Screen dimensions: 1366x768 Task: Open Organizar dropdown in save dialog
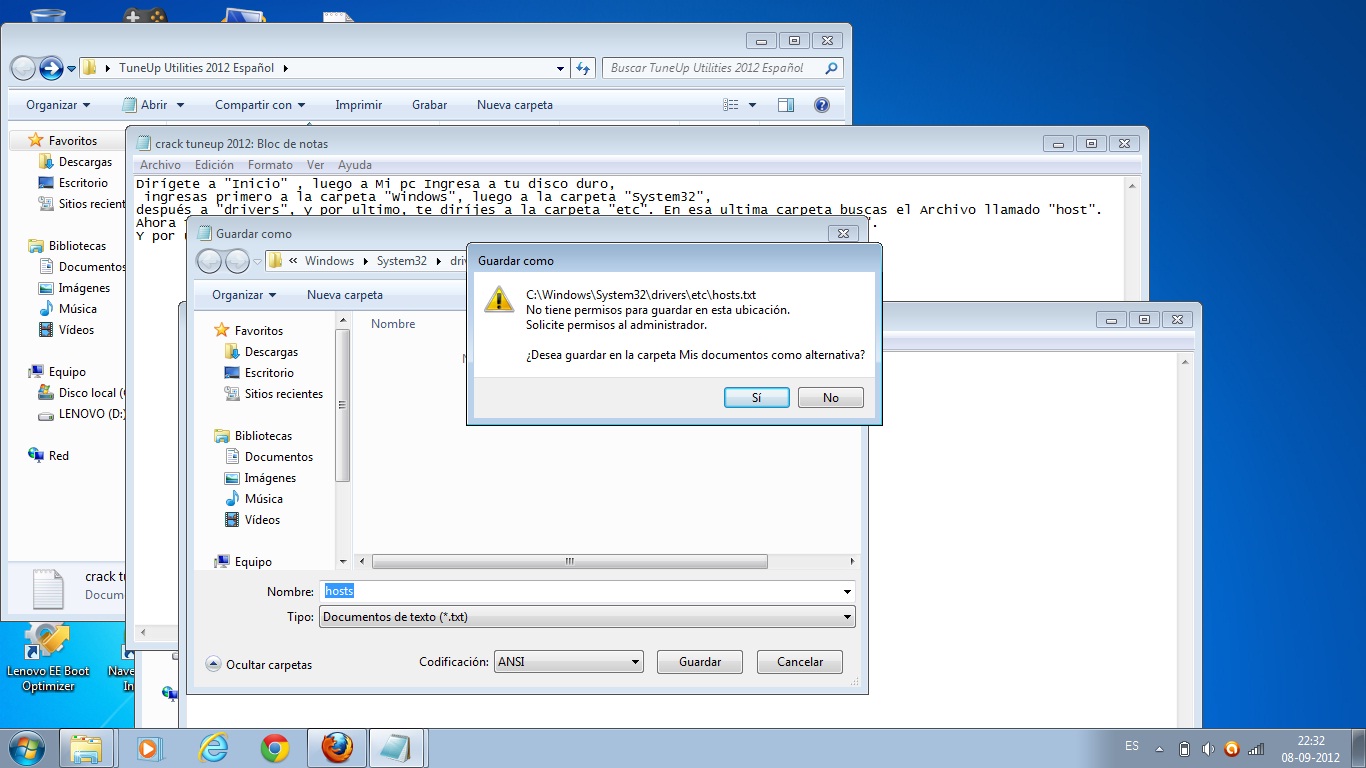[x=244, y=295]
